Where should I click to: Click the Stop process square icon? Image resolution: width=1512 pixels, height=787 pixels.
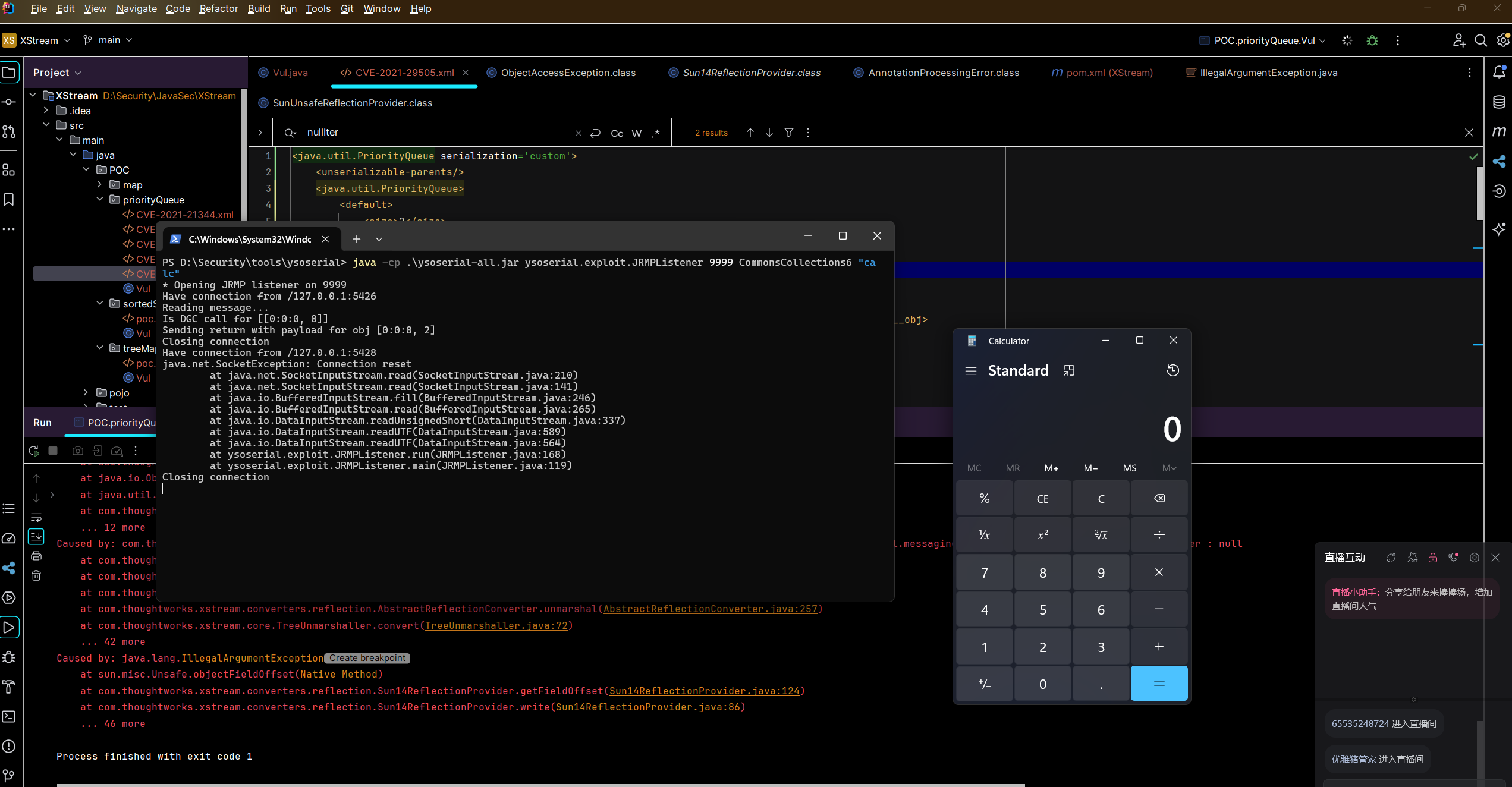pyautogui.click(x=53, y=451)
